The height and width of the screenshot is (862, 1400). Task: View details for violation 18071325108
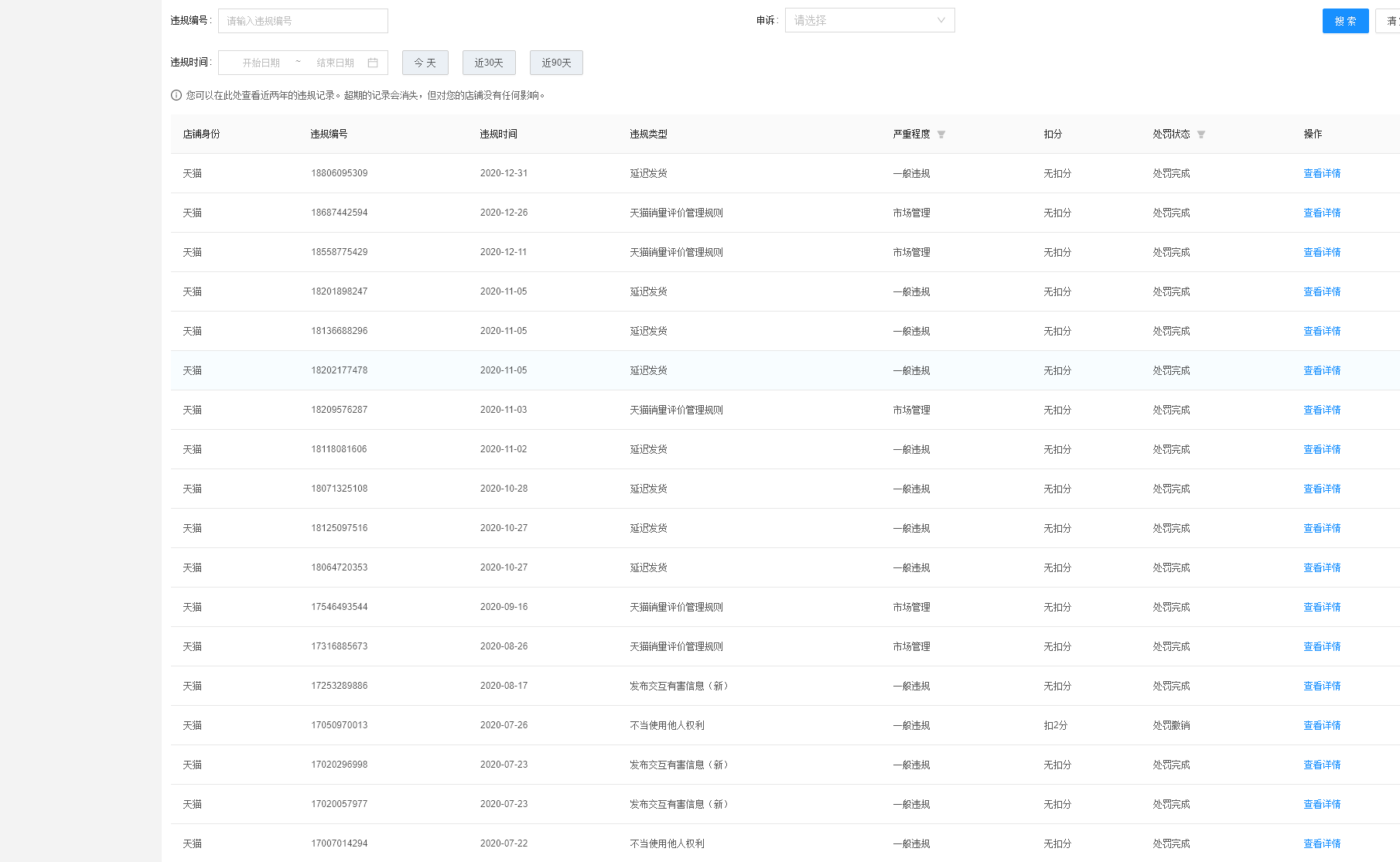click(1322, 489)
